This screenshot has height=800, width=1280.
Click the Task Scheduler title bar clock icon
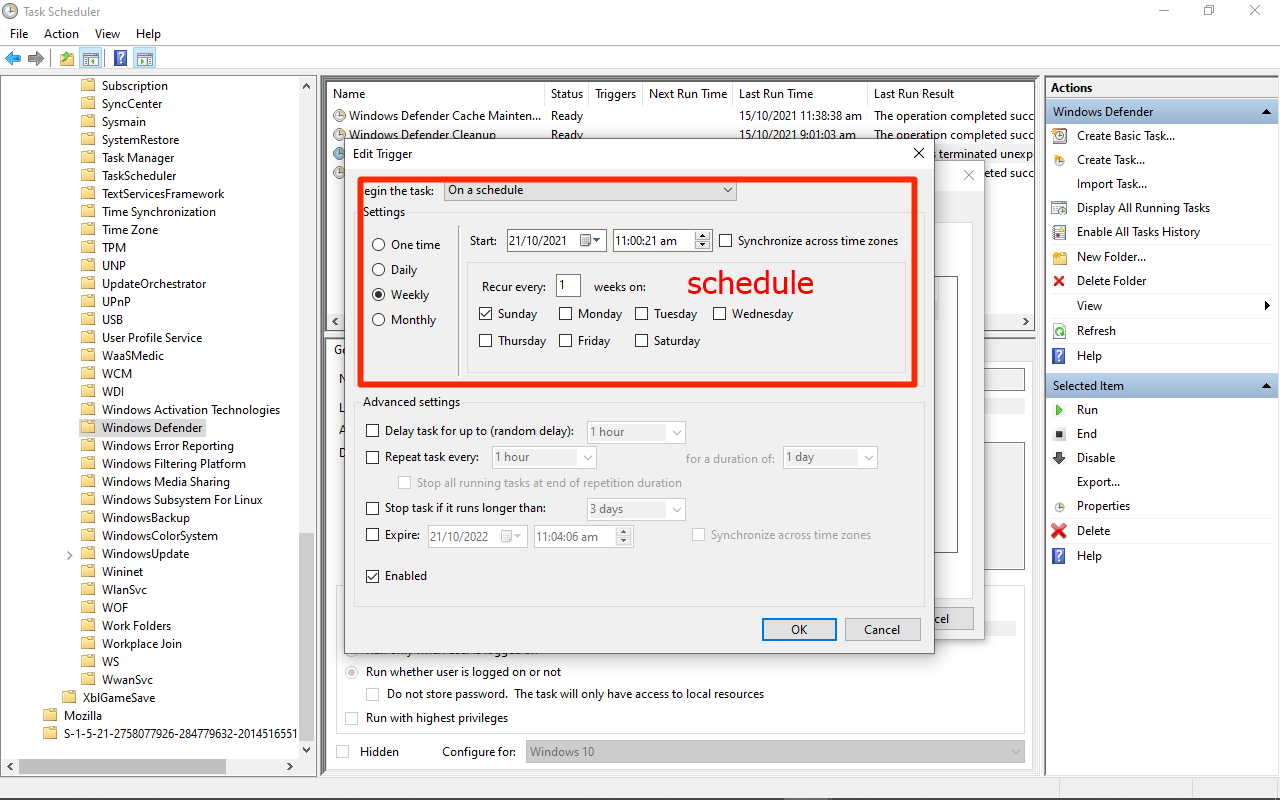(9, 11)
